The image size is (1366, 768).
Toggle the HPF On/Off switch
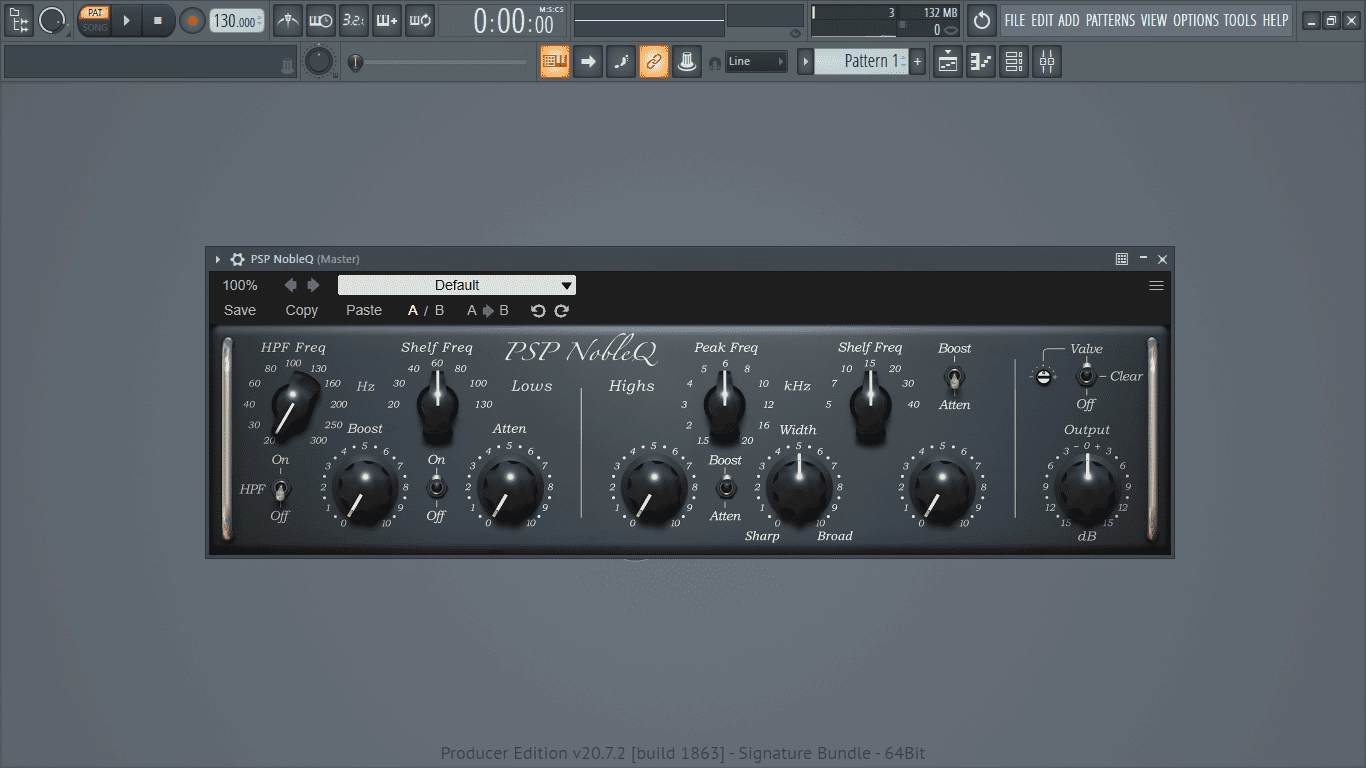click(x=281, y=489)
